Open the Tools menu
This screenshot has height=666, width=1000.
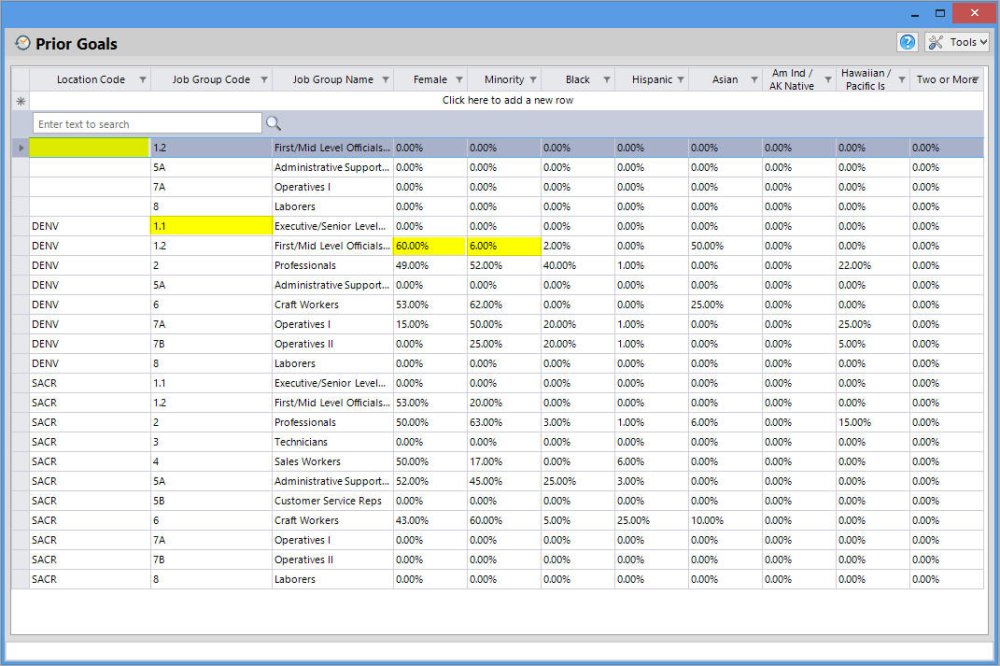point(958,42)
